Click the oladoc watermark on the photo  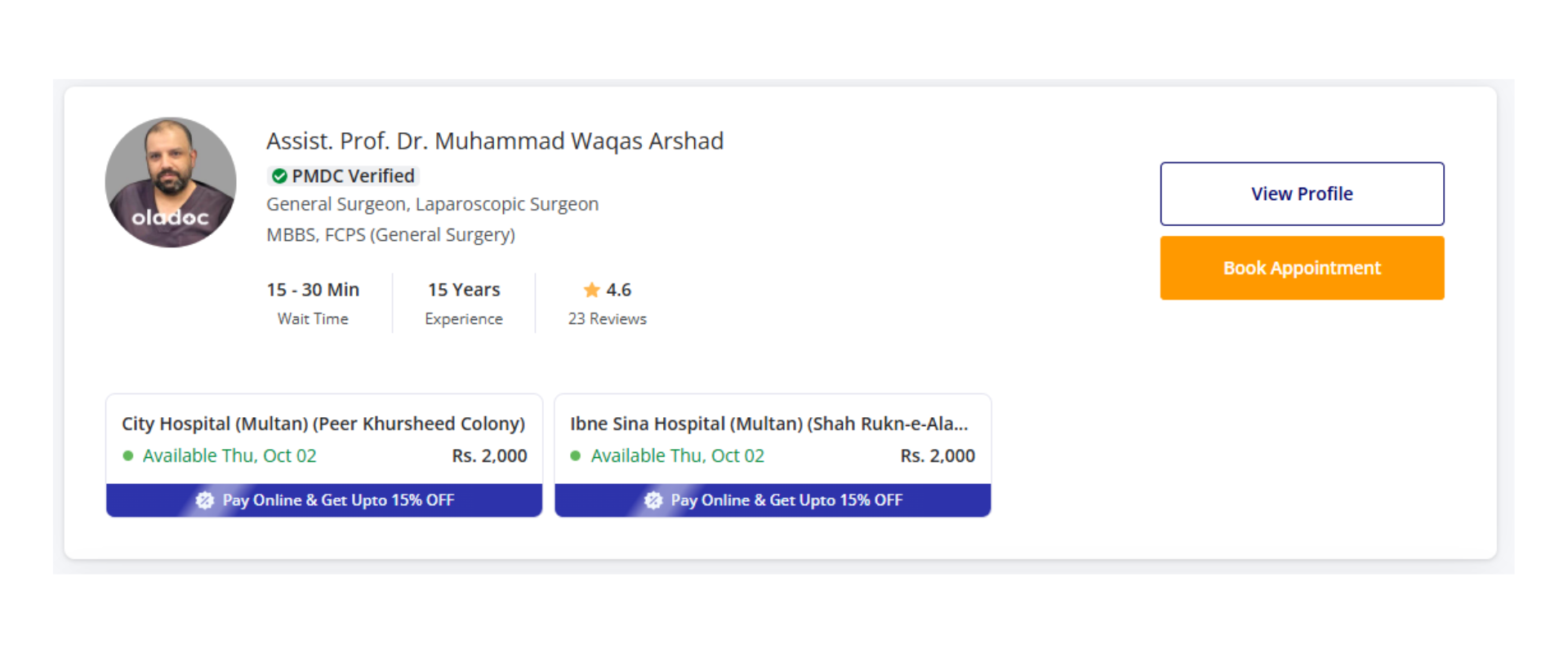(170, 218)
